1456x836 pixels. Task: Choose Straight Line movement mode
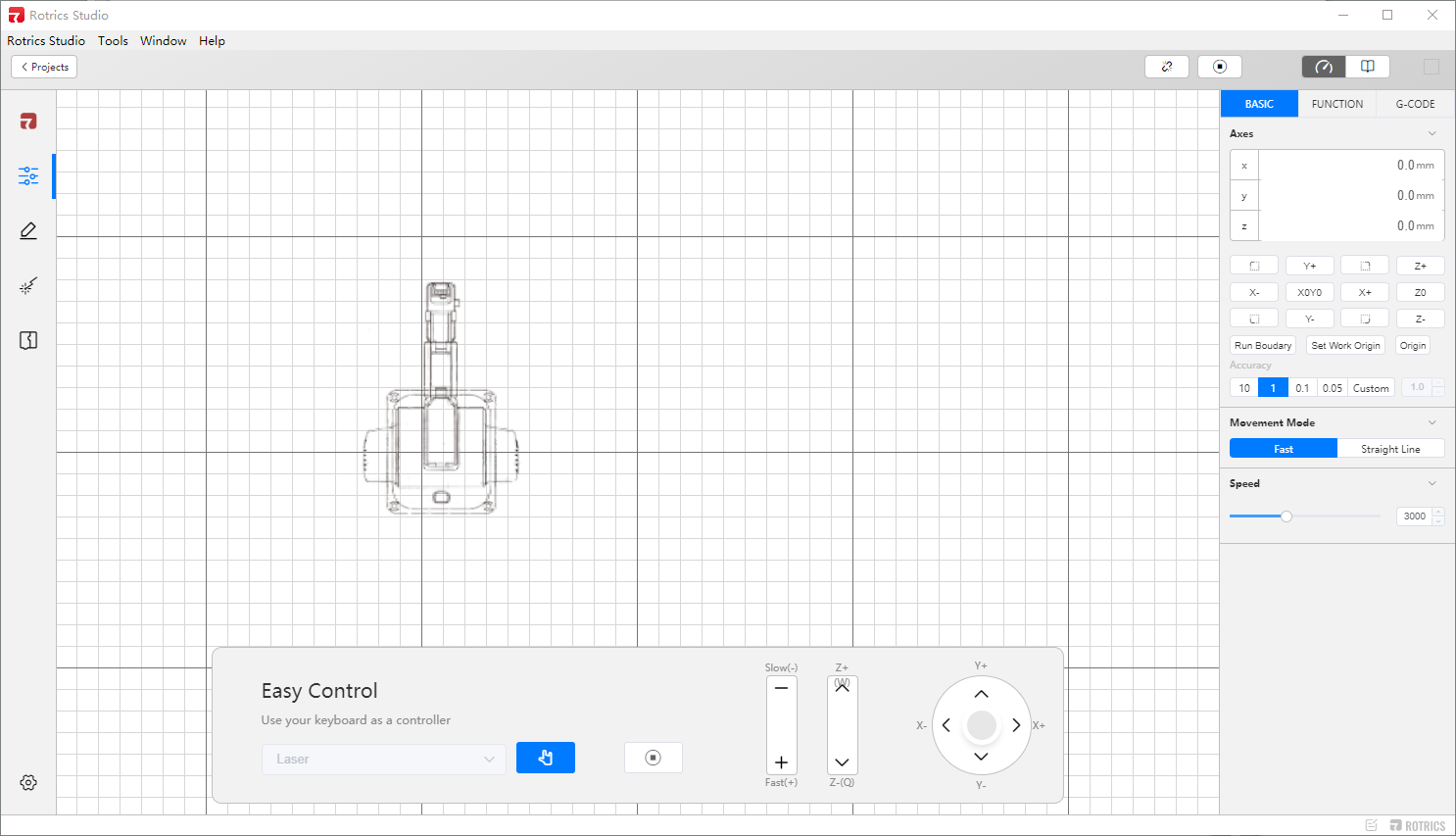pos(1390,449)
